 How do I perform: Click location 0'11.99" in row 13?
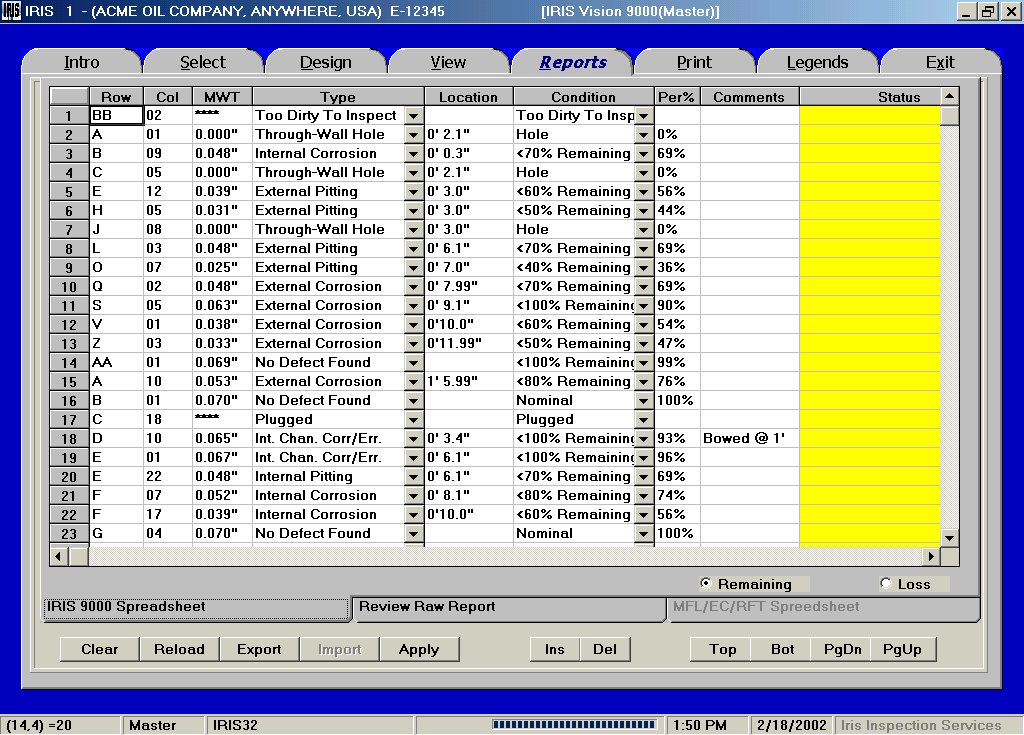[468, 344]
